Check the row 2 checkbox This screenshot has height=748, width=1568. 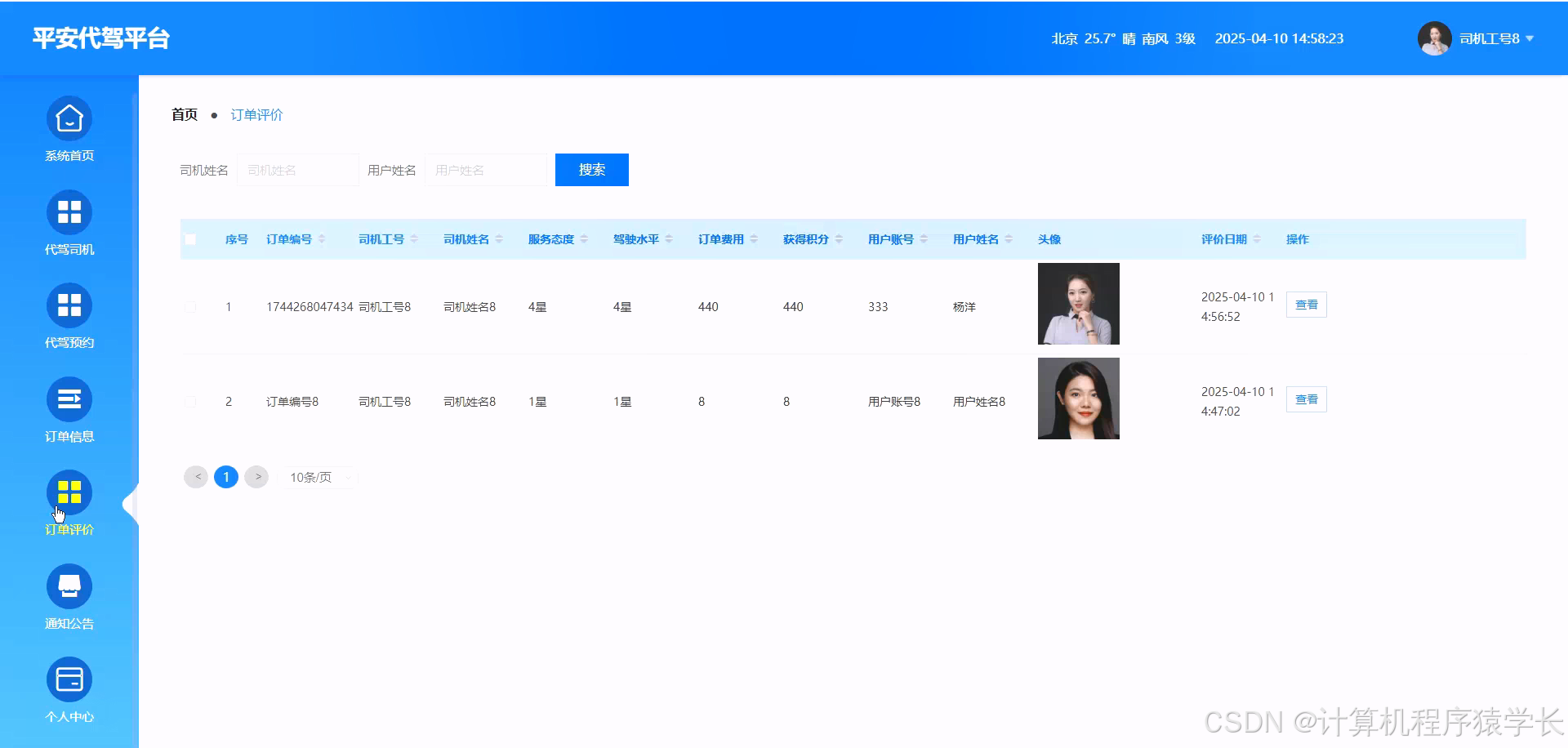[190, 402]
